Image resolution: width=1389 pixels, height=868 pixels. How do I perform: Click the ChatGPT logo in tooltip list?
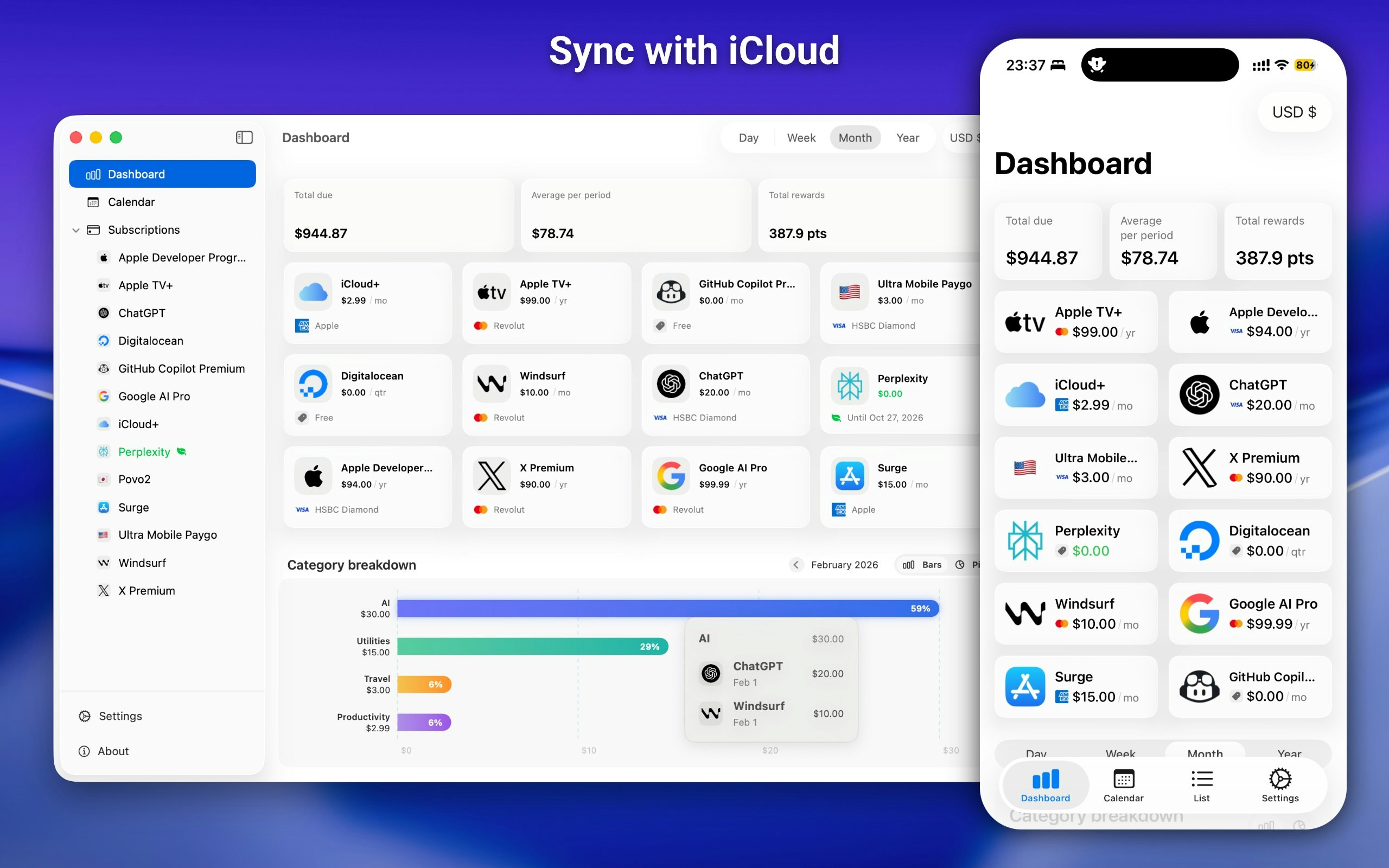(711, 673)
